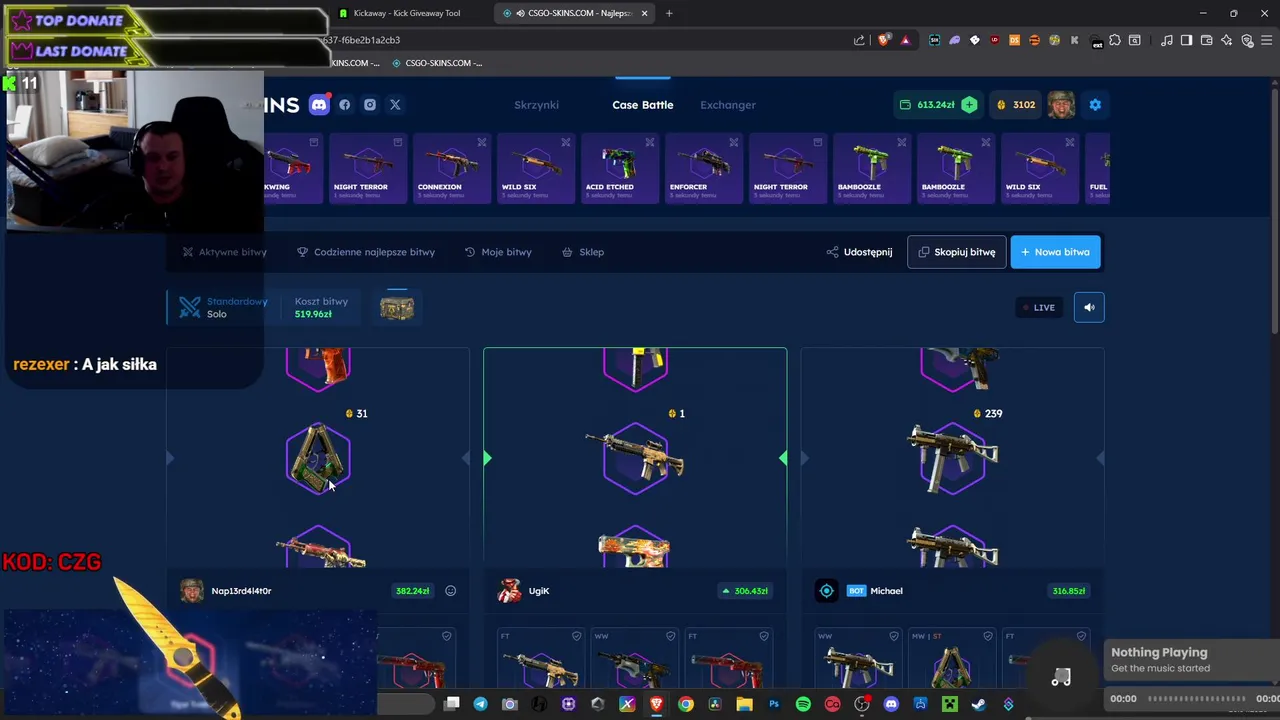Open Moje bitwy tab

coord(498,252)
